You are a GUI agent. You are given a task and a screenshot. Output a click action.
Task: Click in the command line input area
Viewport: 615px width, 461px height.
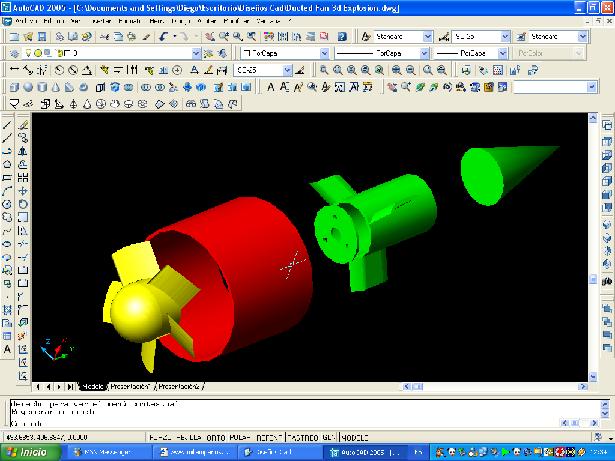coord(300,417)
